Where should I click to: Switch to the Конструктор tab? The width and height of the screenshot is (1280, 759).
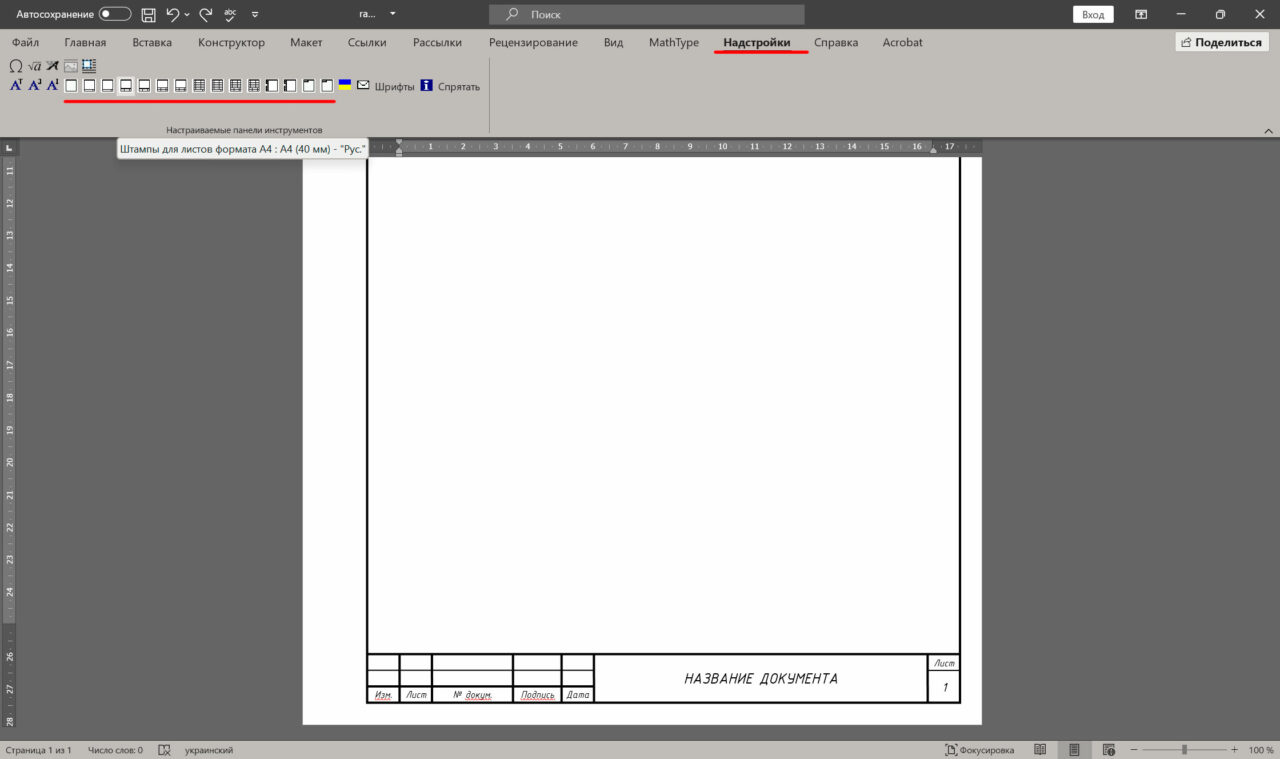pyautogui.click(x=231, y=43)
